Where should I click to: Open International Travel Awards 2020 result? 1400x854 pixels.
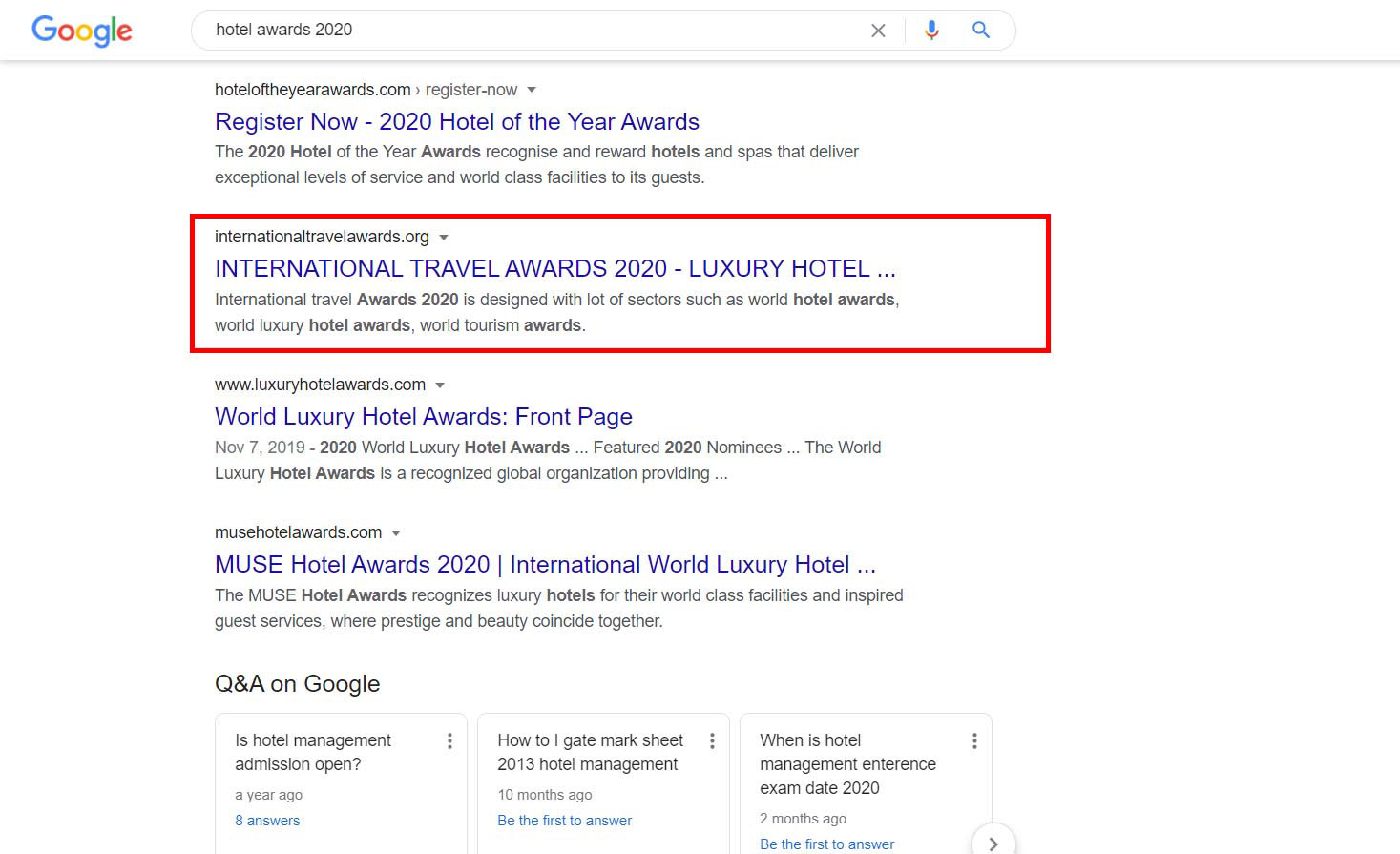tap(554, 269)
